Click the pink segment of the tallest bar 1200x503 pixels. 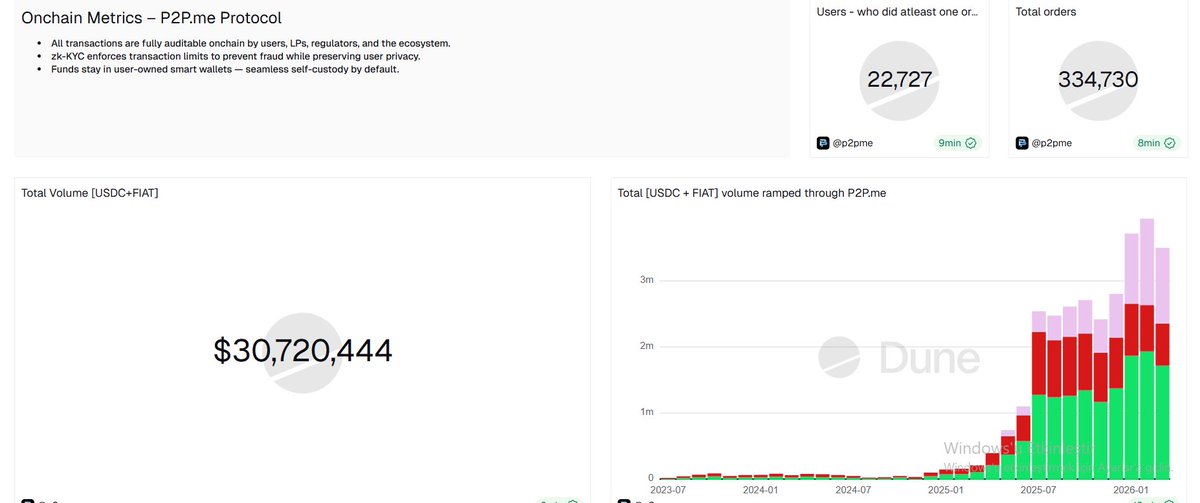1147,263
